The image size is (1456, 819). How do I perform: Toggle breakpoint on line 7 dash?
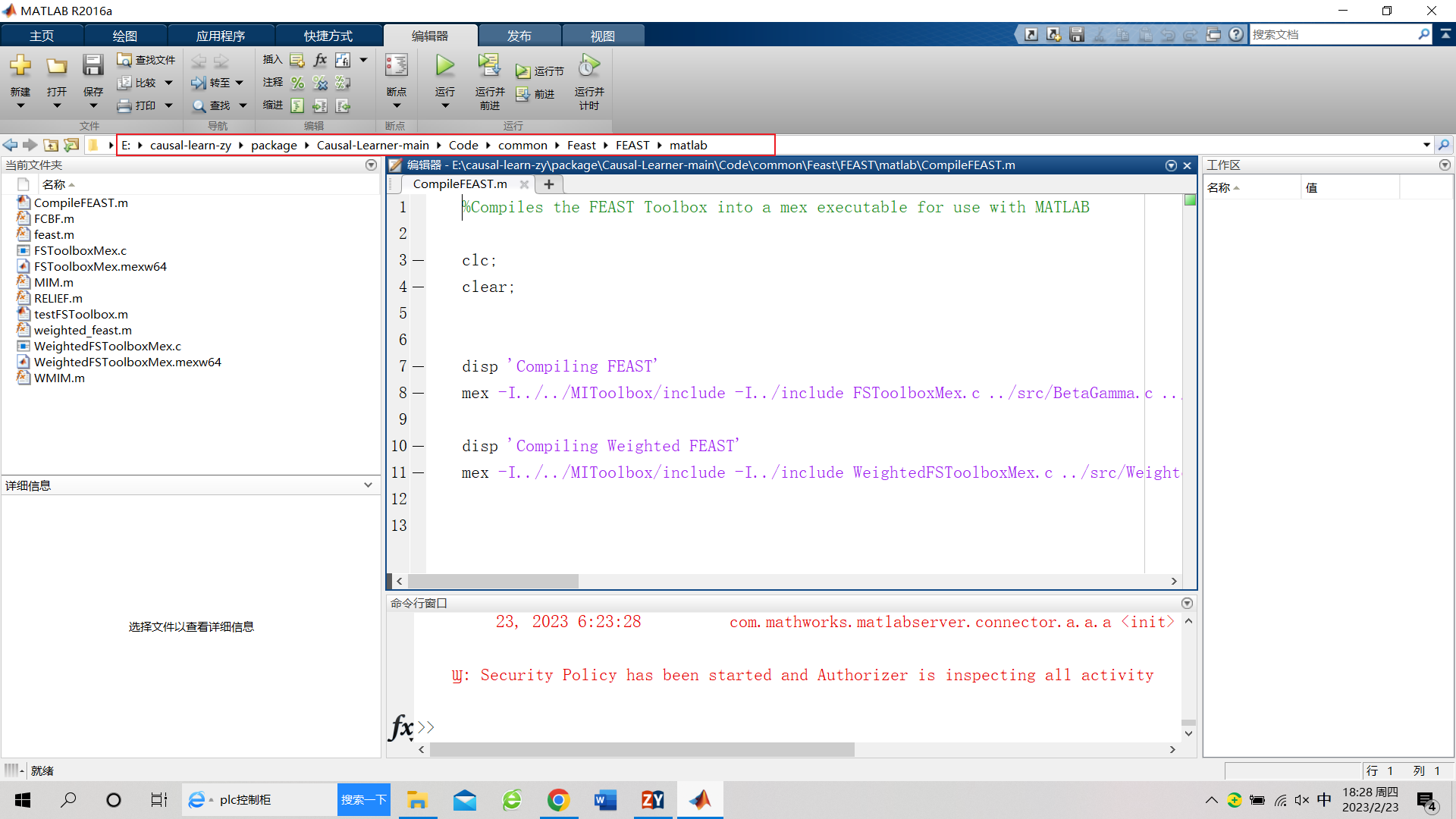point(418,366)
